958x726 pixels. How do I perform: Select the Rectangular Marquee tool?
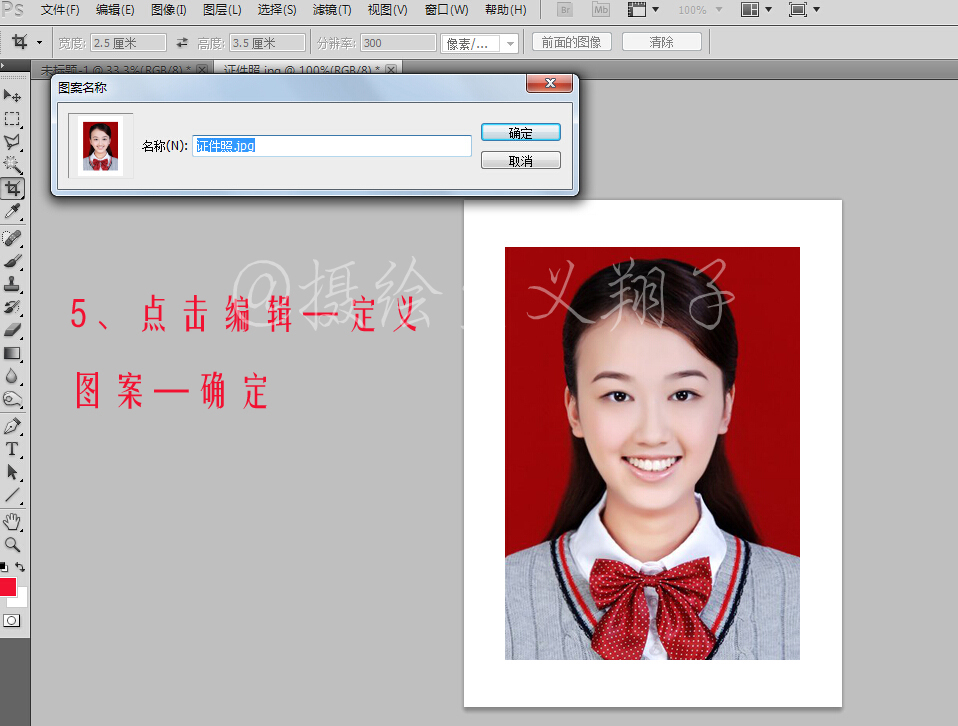click(12, 118)
